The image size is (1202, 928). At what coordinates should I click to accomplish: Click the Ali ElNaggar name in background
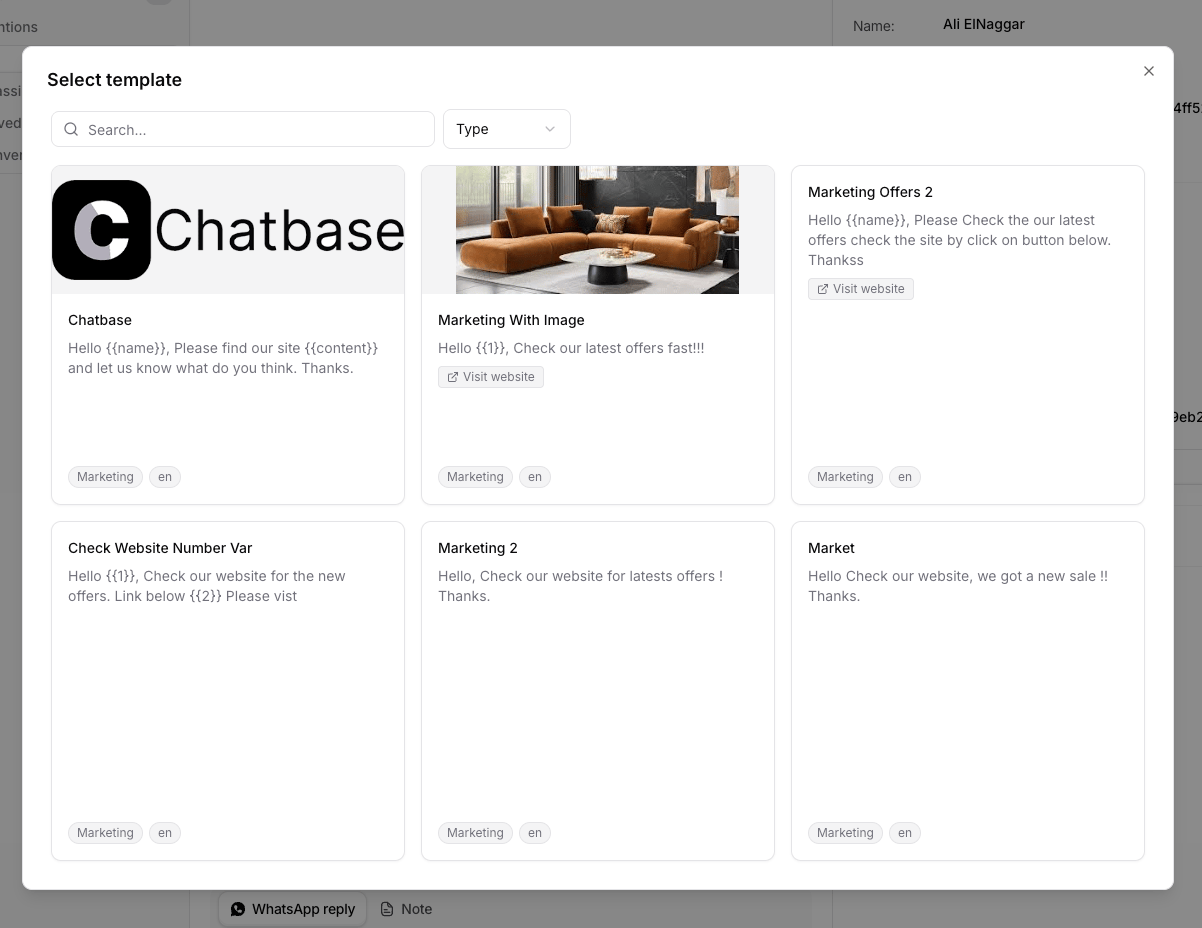984,24
